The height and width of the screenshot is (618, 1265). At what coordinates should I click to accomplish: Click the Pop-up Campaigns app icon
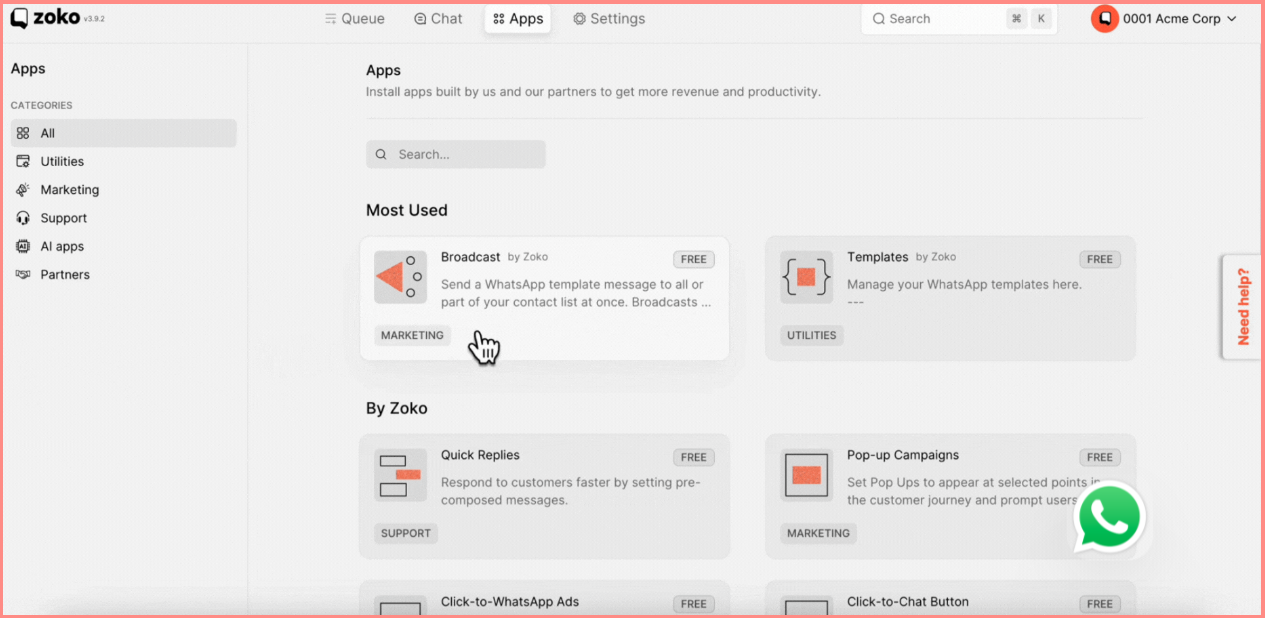coord(806,475)
